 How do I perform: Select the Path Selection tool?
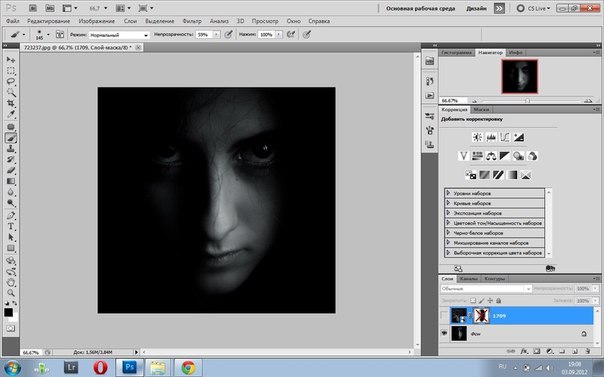coord(11,237)
